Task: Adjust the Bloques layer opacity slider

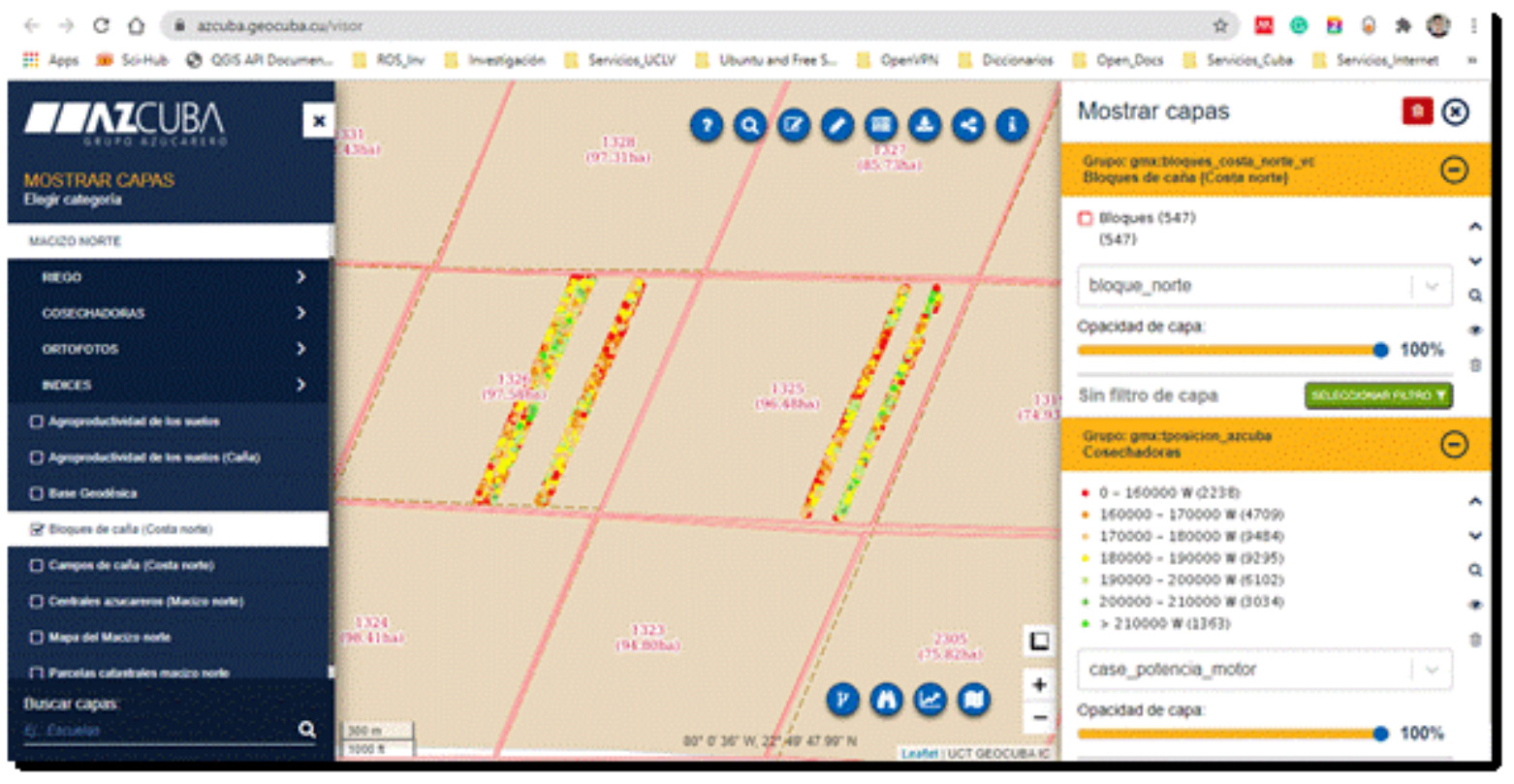Action: [x=1380, y=350]
